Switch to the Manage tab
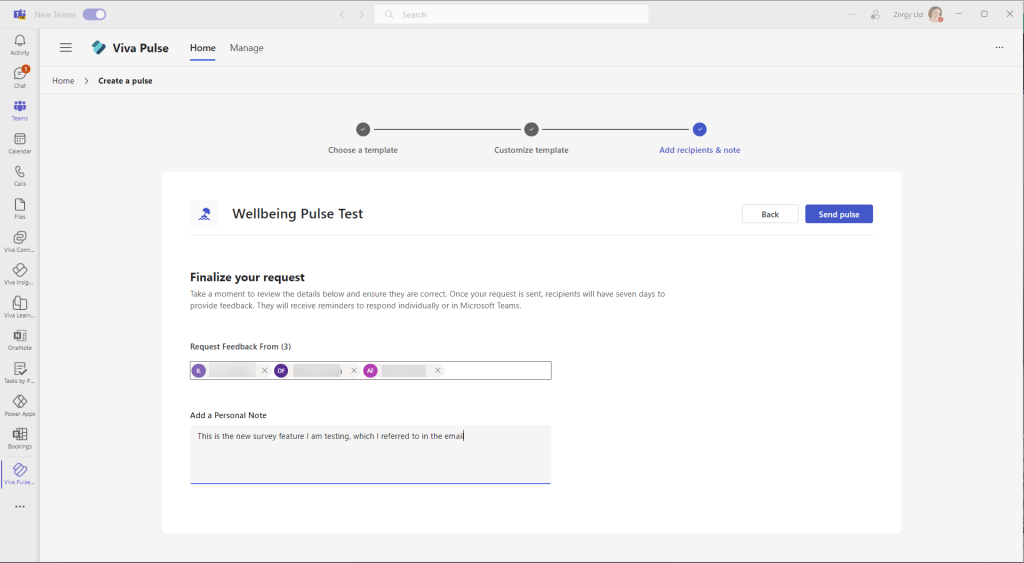The image size is (1024, 563). click(246, 48)
